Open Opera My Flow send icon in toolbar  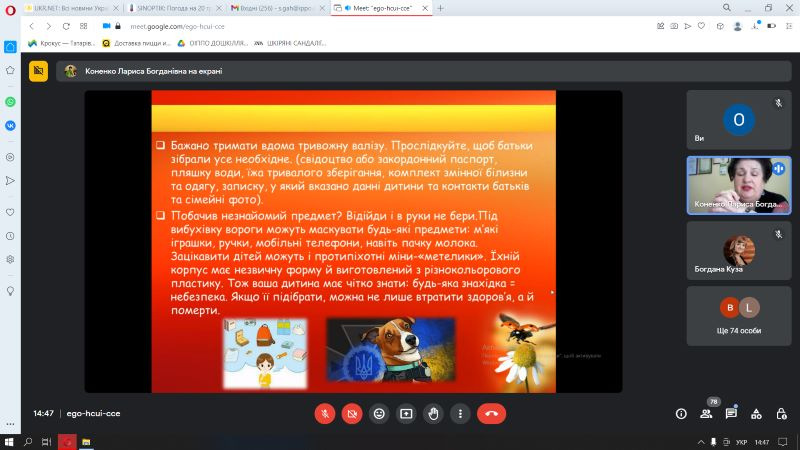[688, 26]
